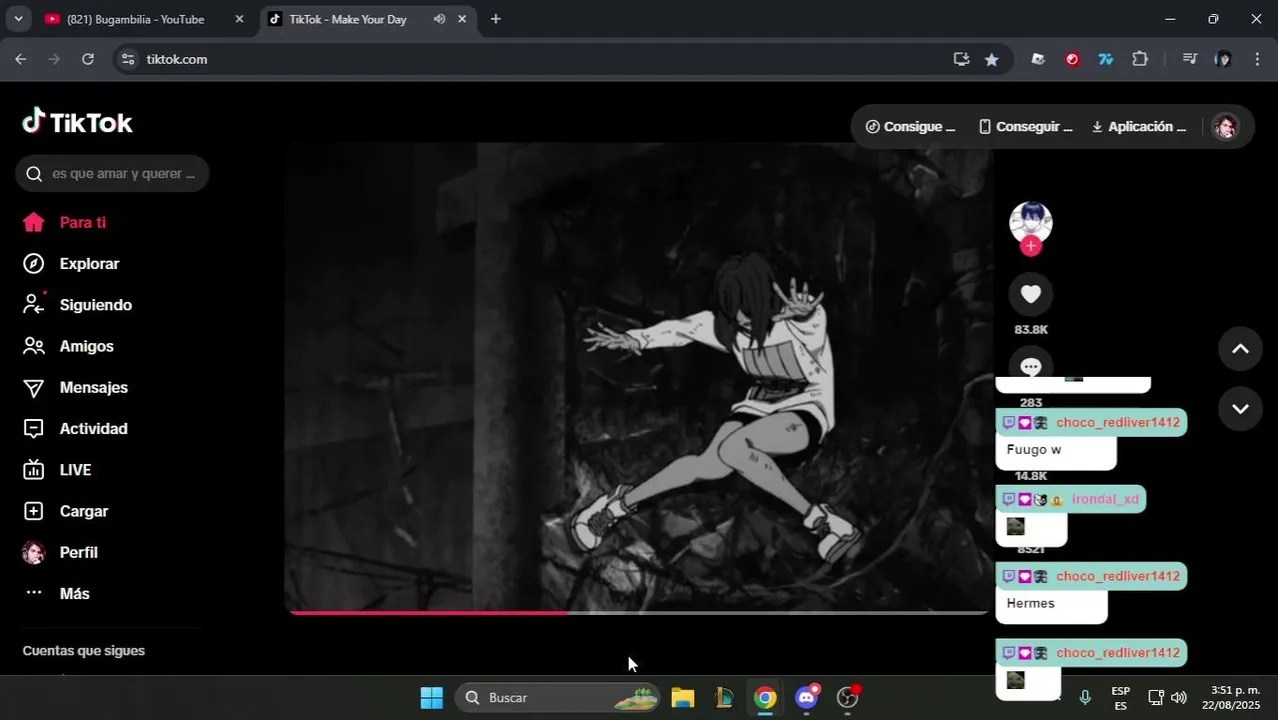1278x720 pixels.
Task: Open the Roblox-style cube extension icon
Action: click(1038, 59)
